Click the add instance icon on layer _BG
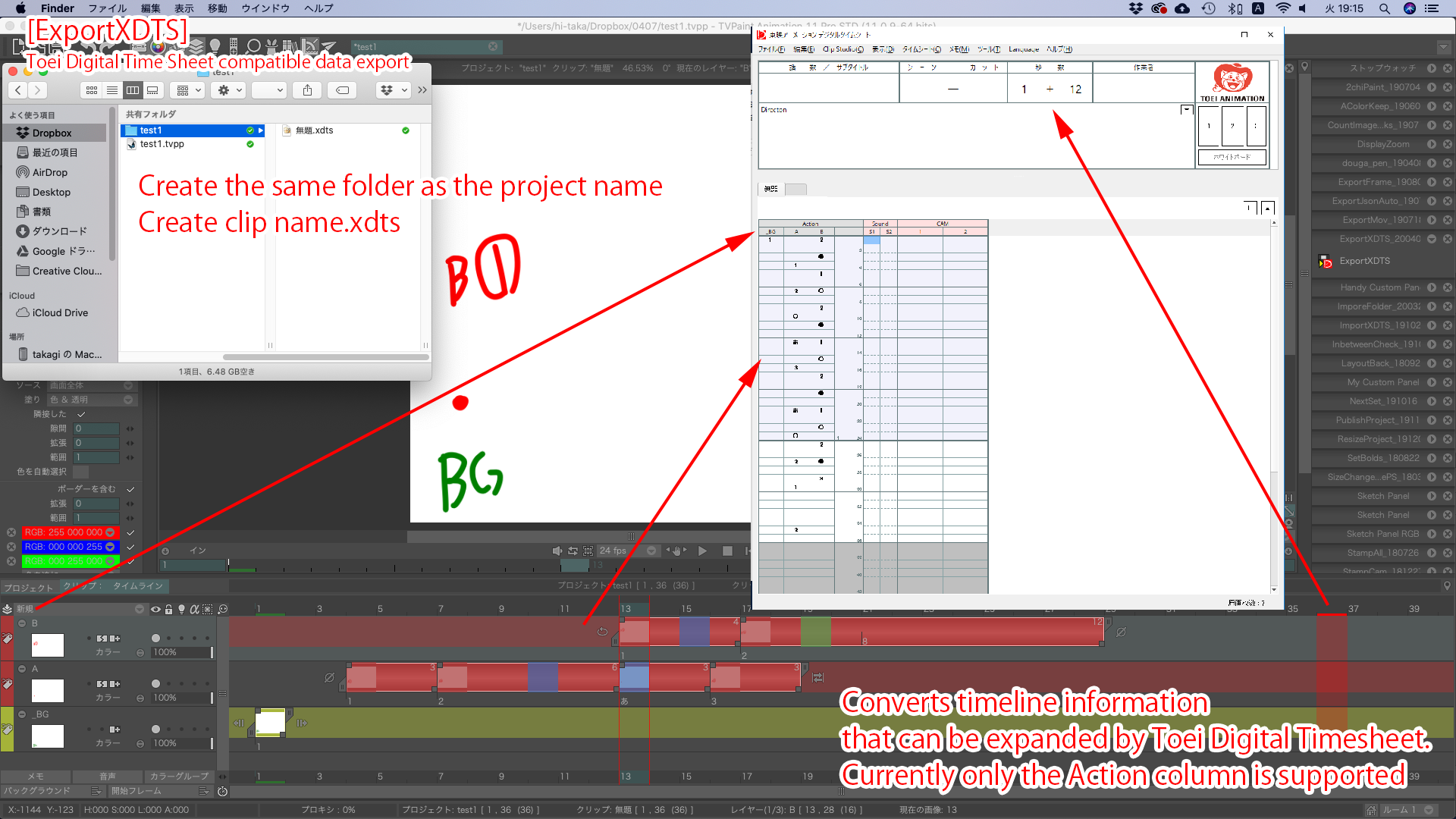This screenshot has width=1456, height=819. [115, 730]
